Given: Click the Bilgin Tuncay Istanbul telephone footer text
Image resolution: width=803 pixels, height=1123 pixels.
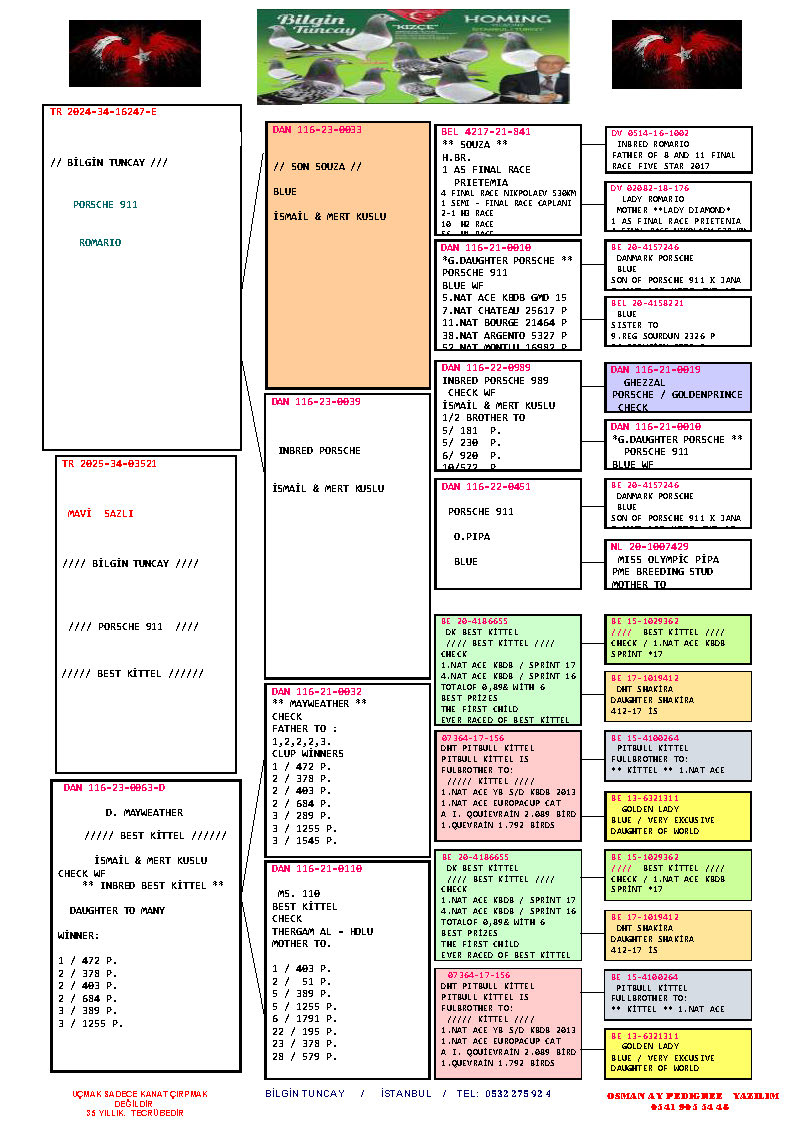Looking at the screenshot, I should tap(408, 1093).
